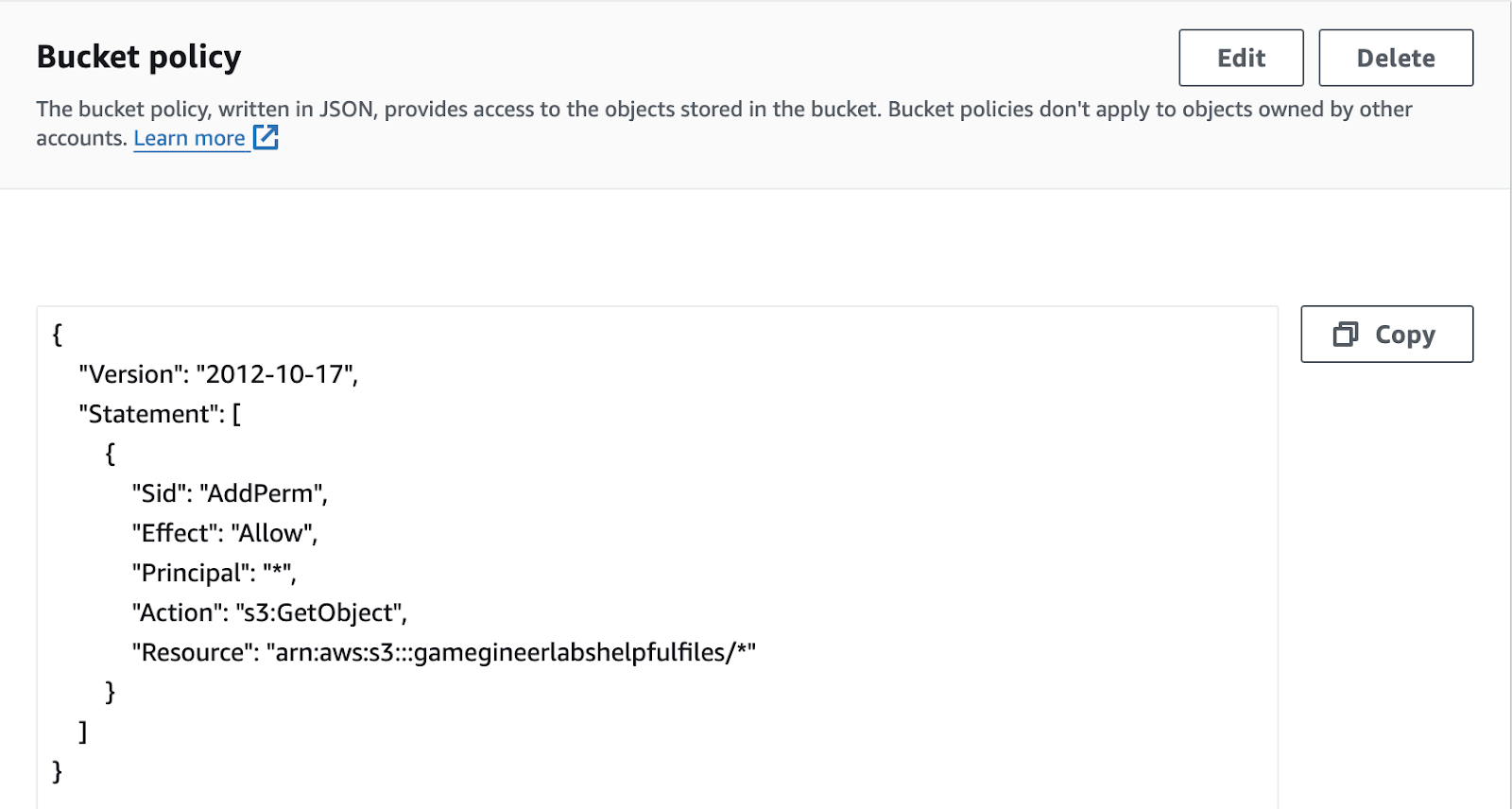Click the "Action": "s3:GetObject" line
The width and height of the screenshot is (1512, 809).
[269, 612]
